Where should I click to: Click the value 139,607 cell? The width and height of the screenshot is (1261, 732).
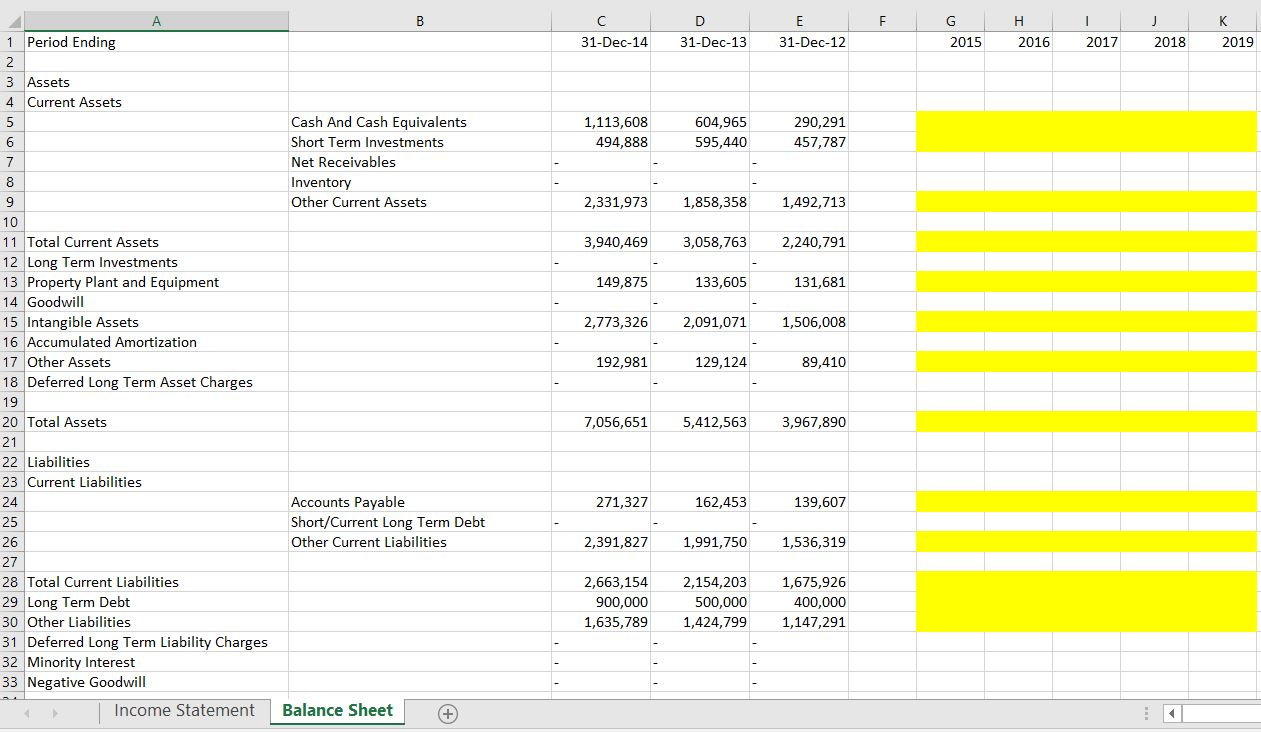pos(799,502)
